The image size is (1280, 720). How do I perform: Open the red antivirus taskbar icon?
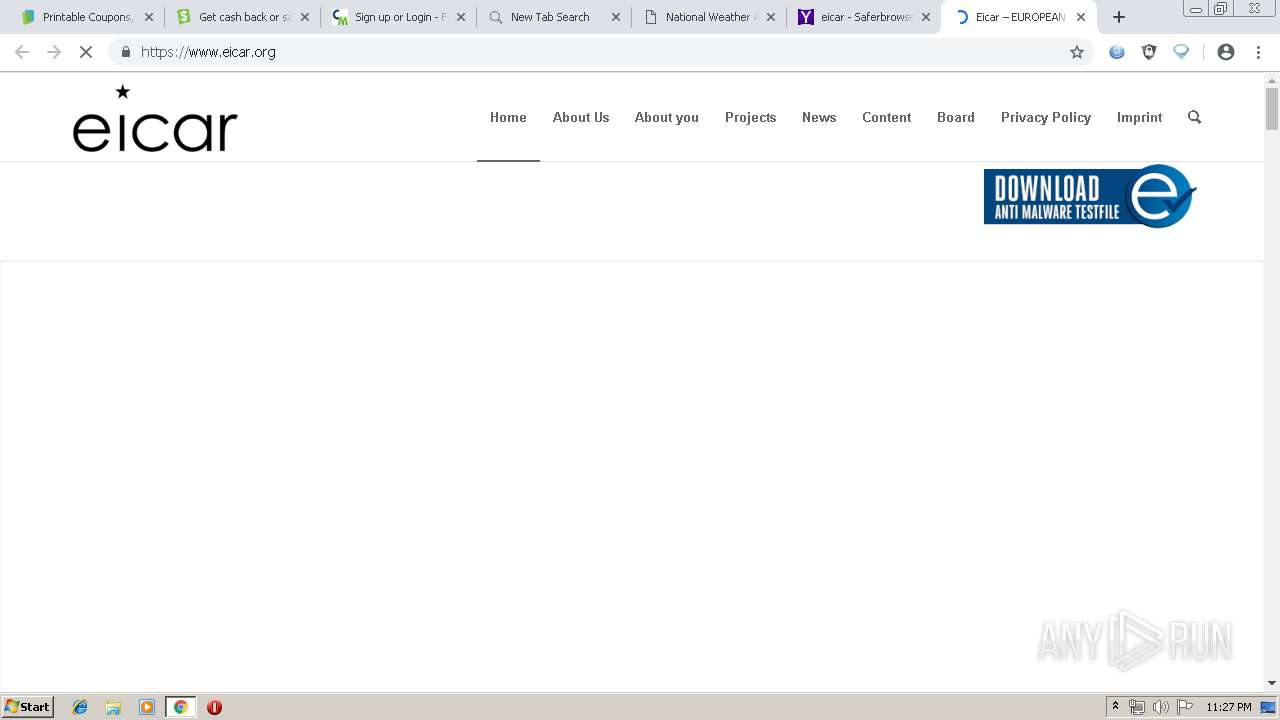[x=214, y=707]
